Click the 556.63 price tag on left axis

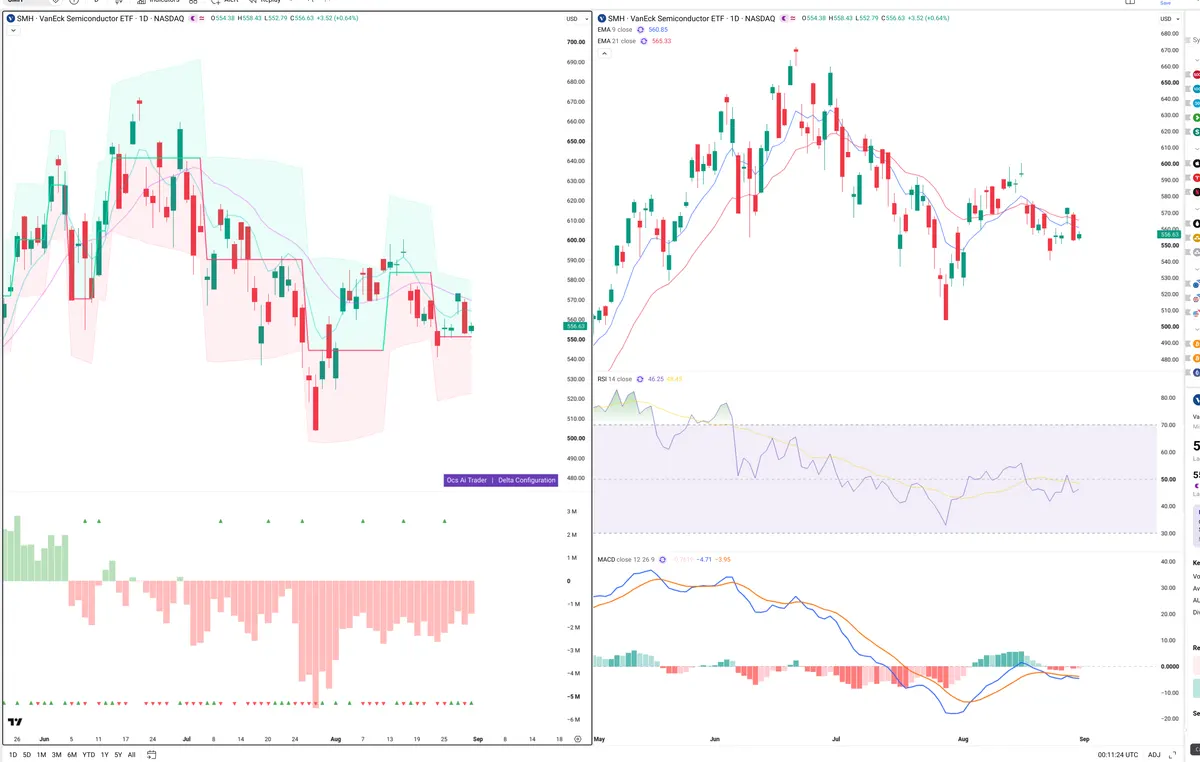[x=575, y=326]
